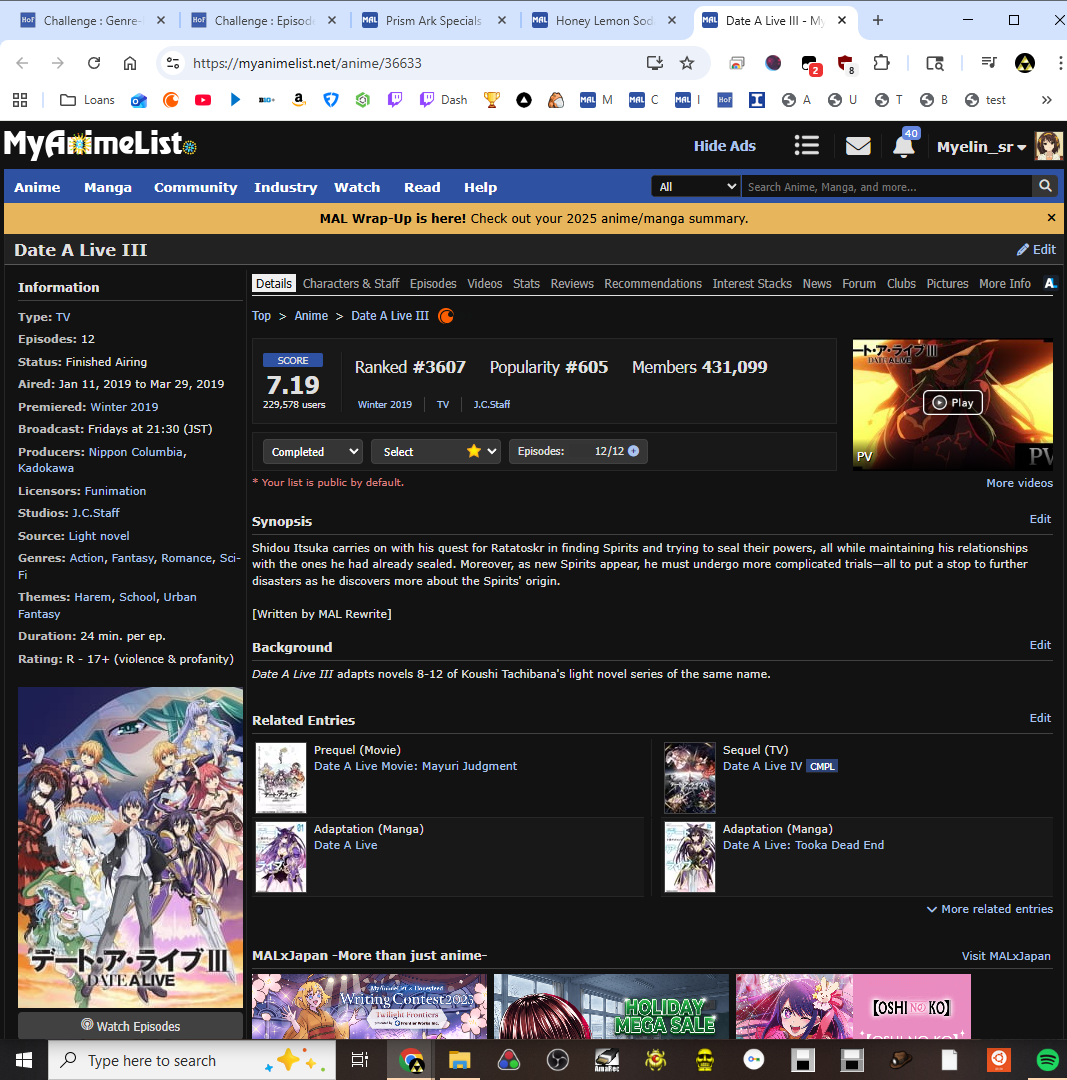Click the Holiday Mega Sale banner
The height and width of the screenshot is (1080, 1067).
(x=611, y=1006)
